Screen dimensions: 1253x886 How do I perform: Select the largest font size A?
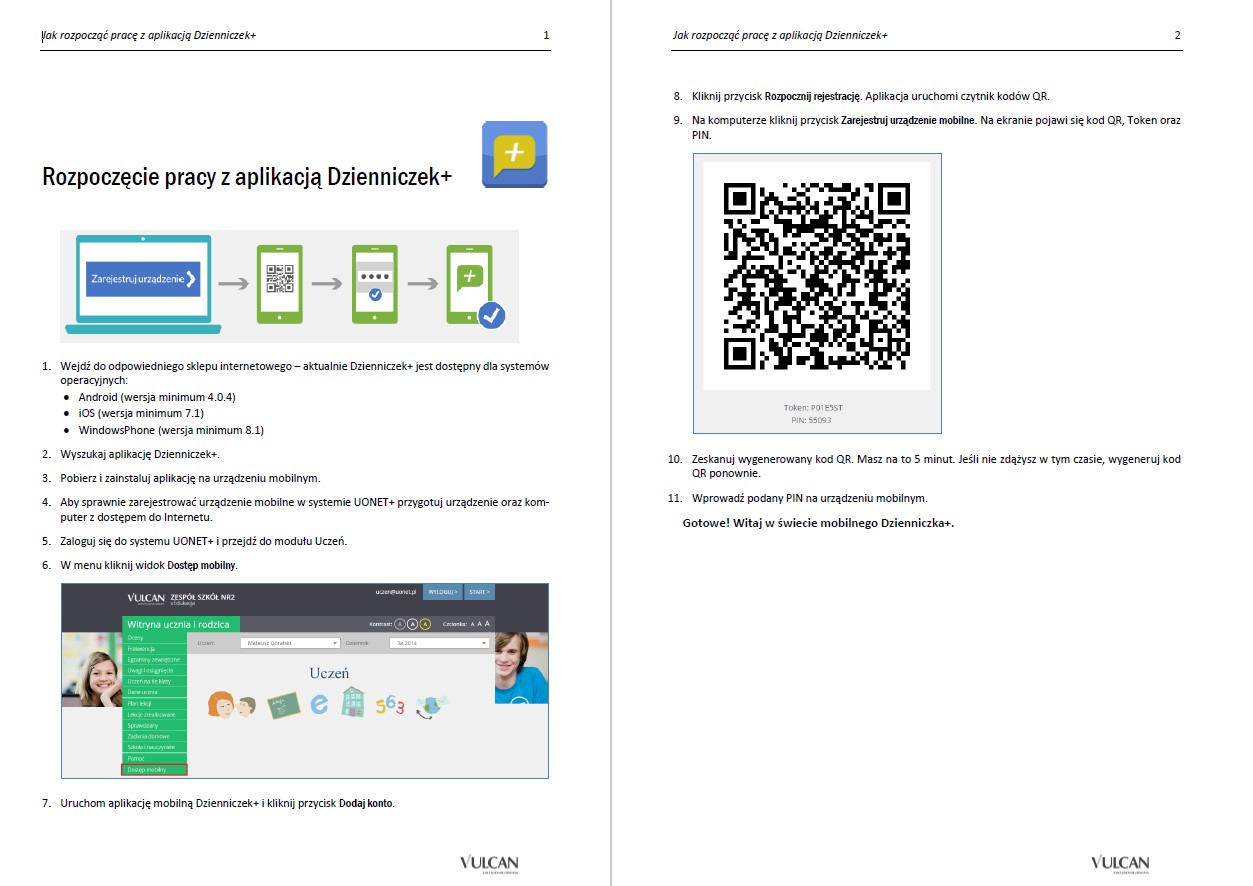click(487, 624)
